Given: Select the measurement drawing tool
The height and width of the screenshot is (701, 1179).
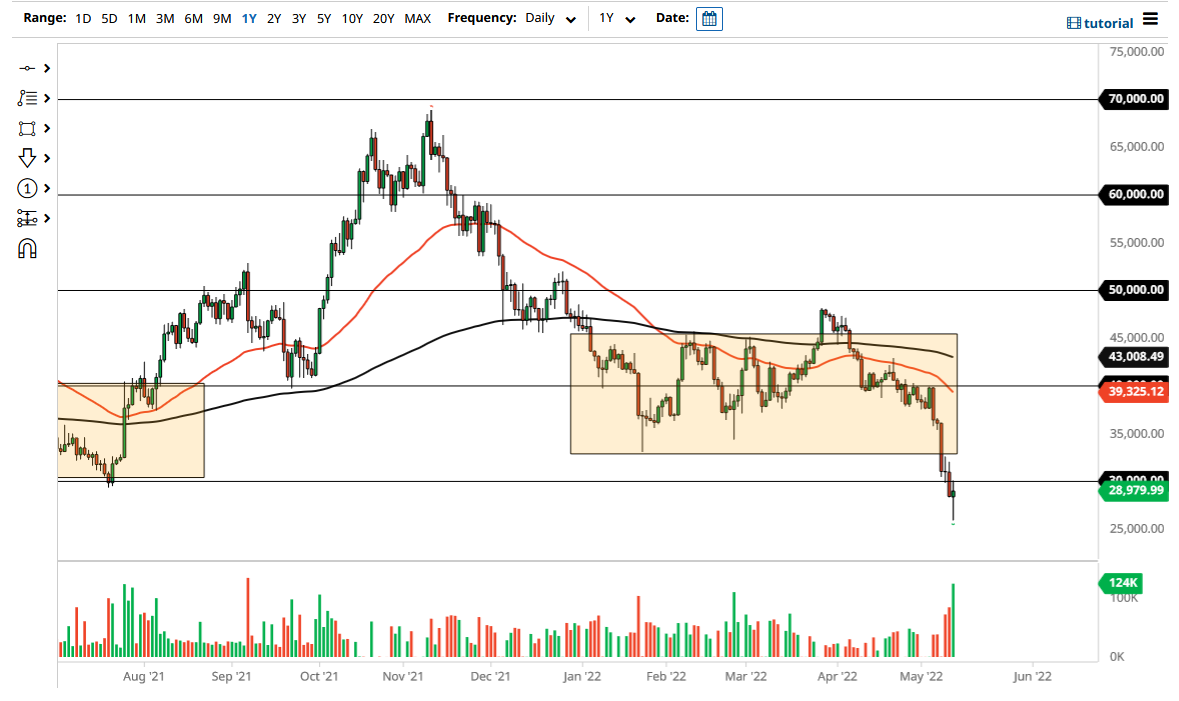Looking at the screenshot, I should [27, 217].
